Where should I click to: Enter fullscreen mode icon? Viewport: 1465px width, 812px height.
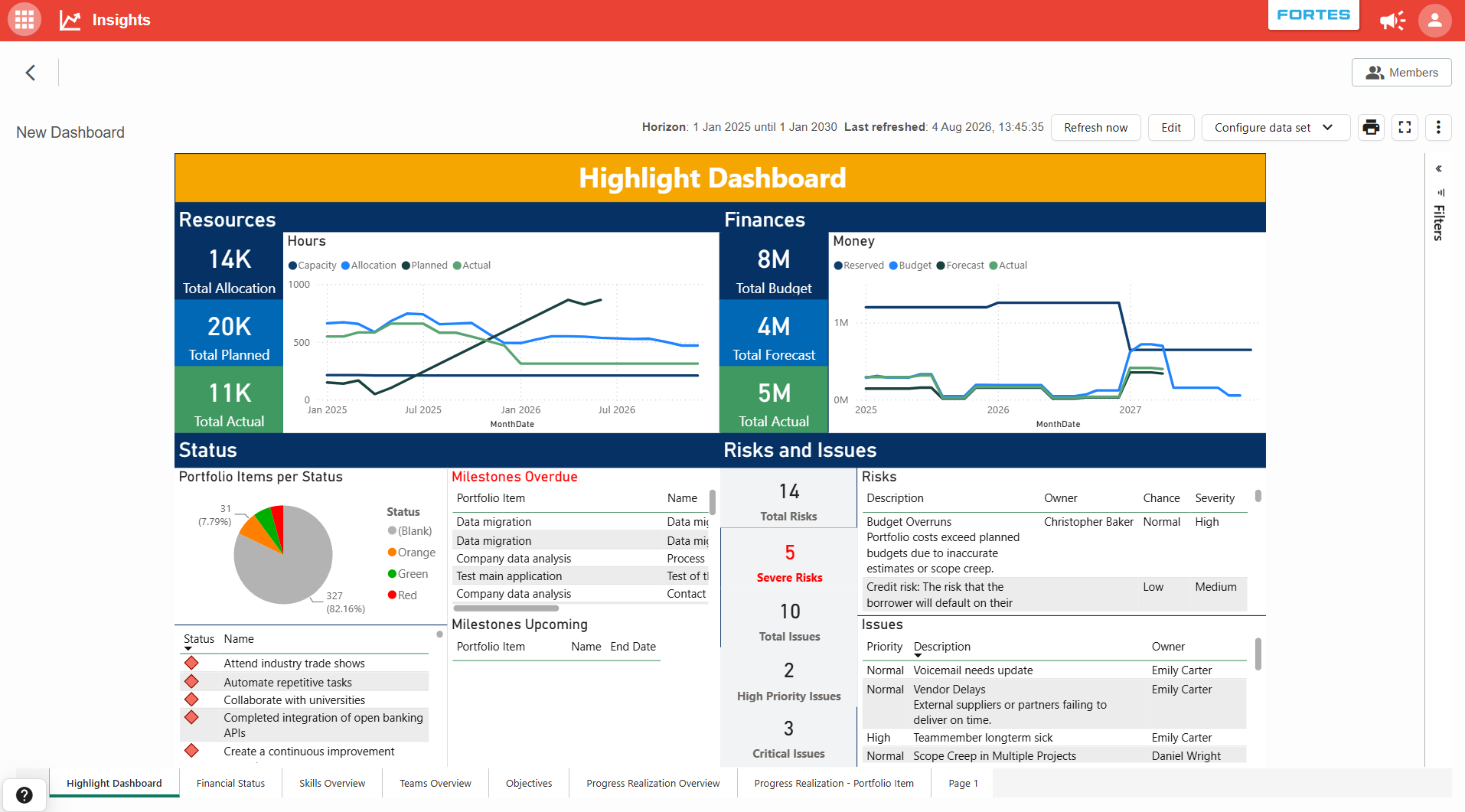coord(1405,127)
